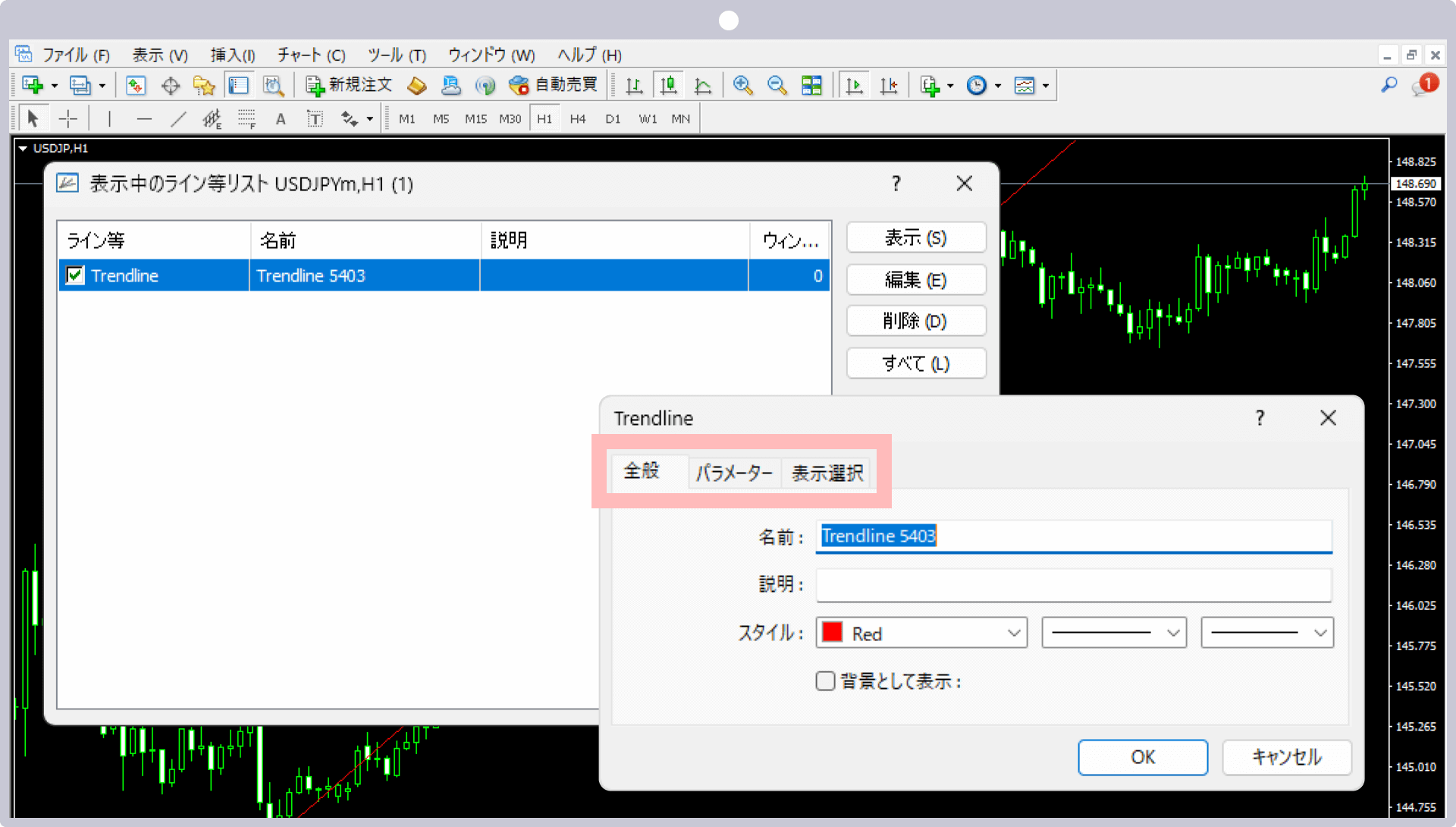
Task: Click the zoom in magnifier icon
Action: 742,86
